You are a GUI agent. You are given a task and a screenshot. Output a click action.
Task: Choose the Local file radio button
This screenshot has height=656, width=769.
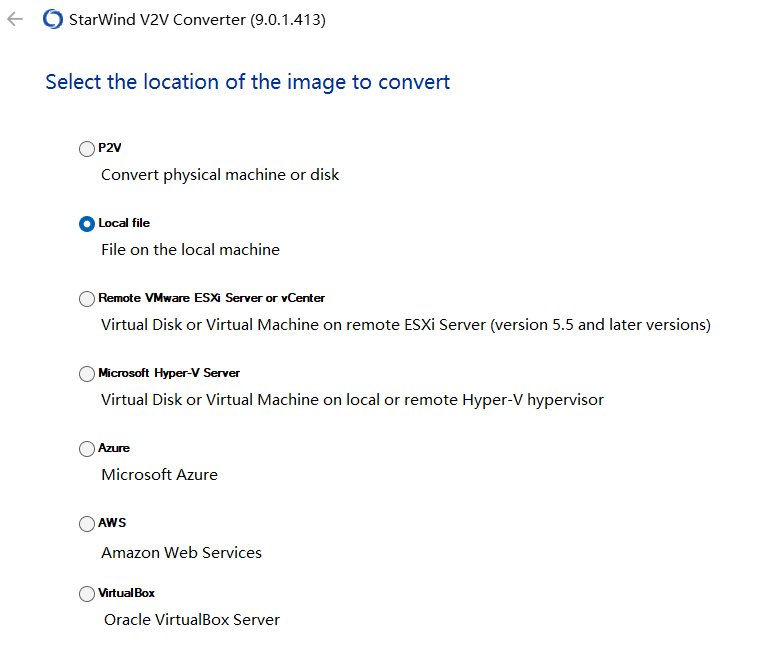[x=87, y=224]
